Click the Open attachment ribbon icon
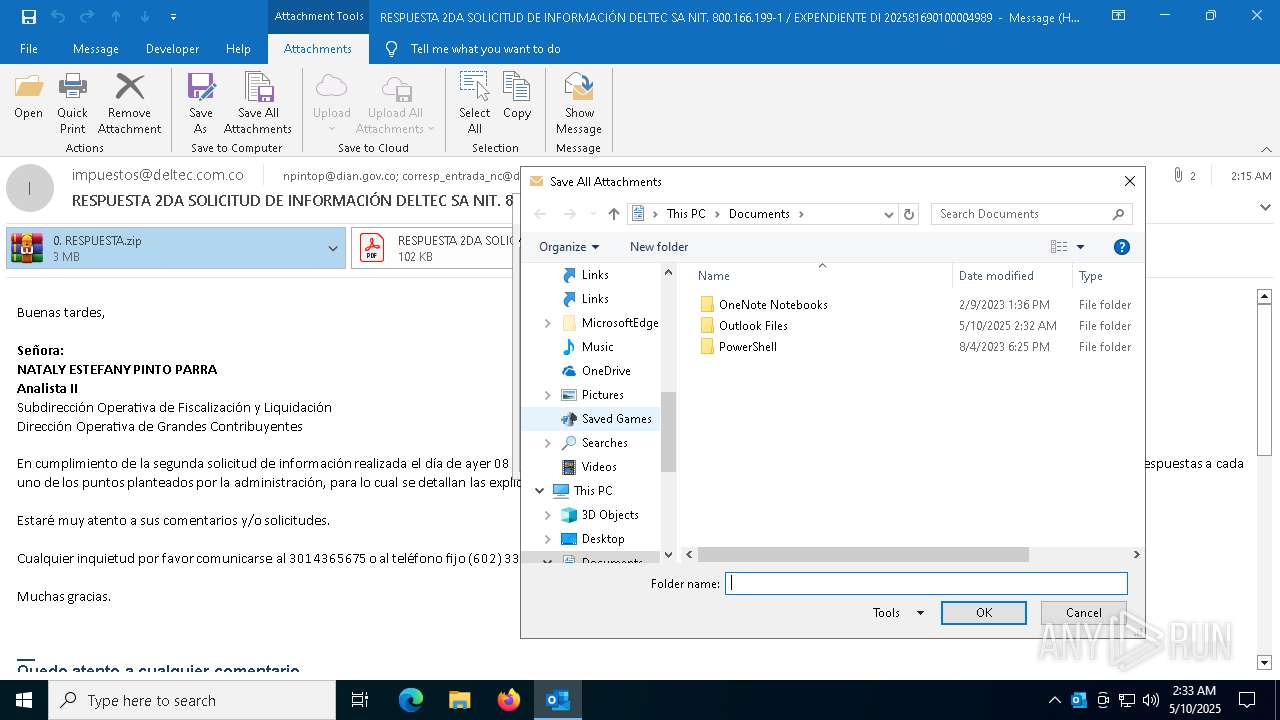 pyautogui.click(x=28, y=98)
